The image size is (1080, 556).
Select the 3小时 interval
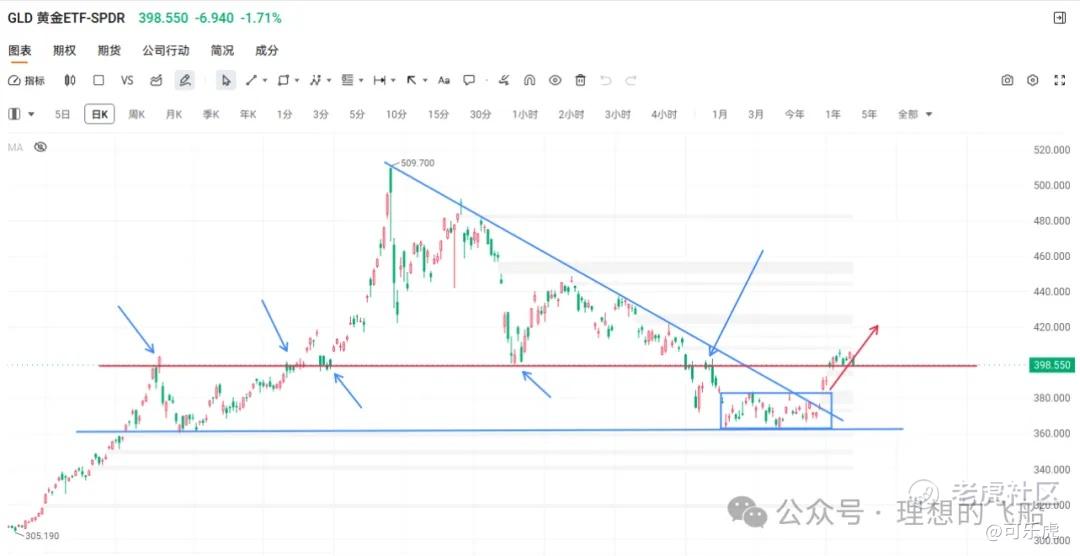pos(618,114)
